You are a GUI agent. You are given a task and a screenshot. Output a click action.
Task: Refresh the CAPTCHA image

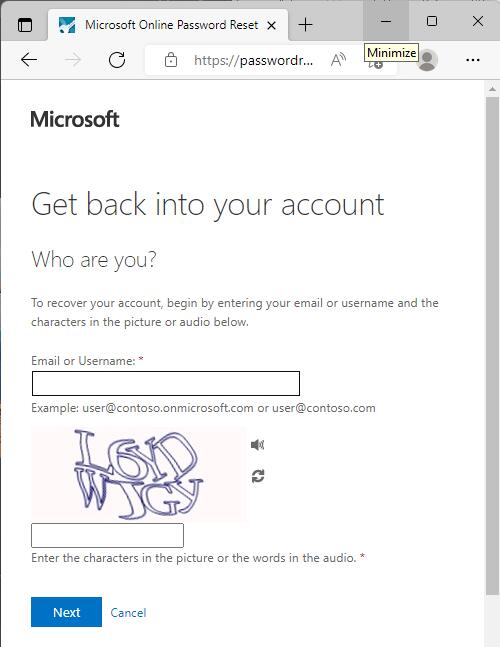[258, 476]
